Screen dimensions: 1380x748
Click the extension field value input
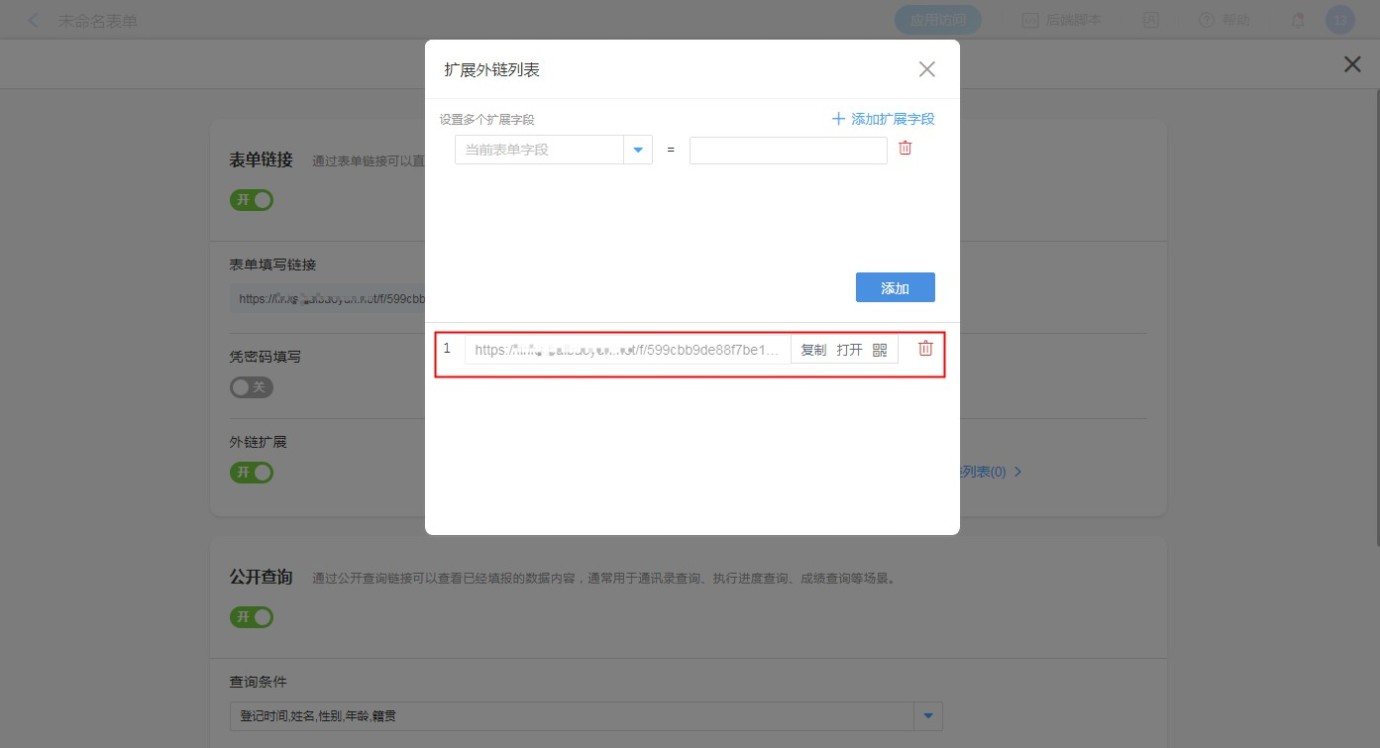[788, 150]
